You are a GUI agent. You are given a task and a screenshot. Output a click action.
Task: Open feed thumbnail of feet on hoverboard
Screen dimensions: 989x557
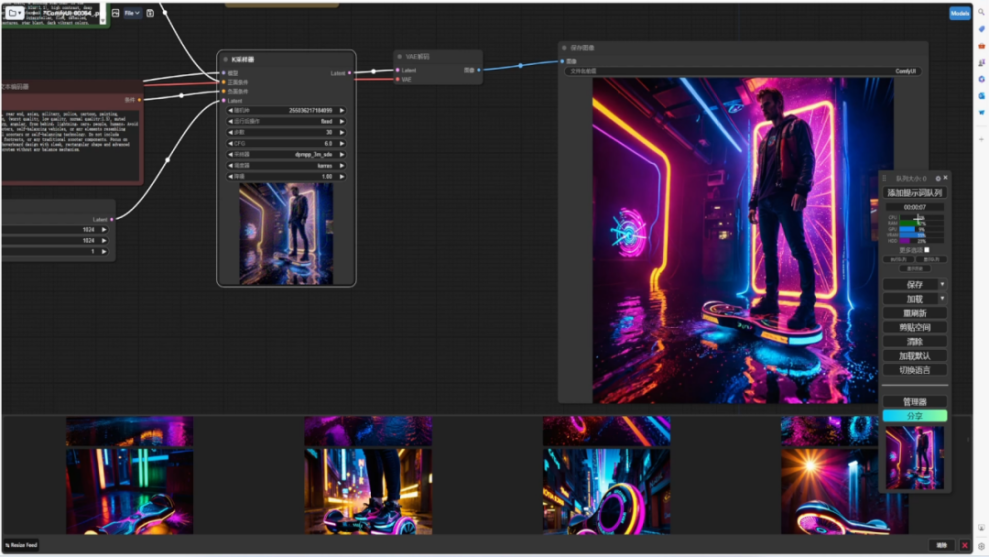click(368, 491)
